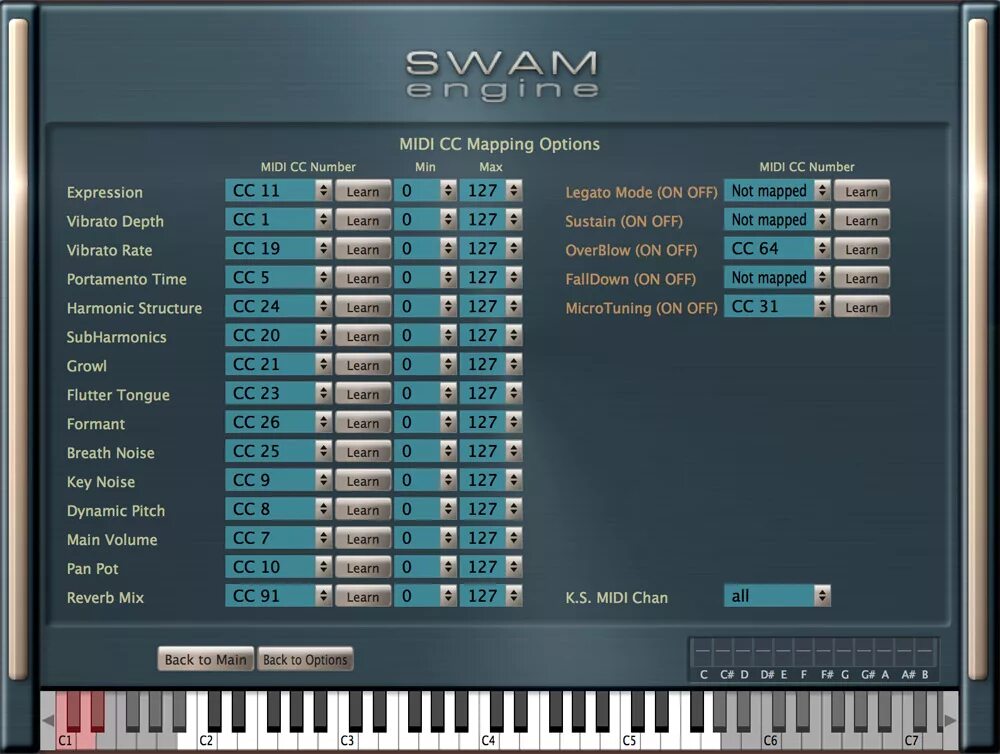This screenshot has width=1000, height=754.
Task: Open Flutter Tongue CC 23 dropdown
Action: (x=278, y=393)
